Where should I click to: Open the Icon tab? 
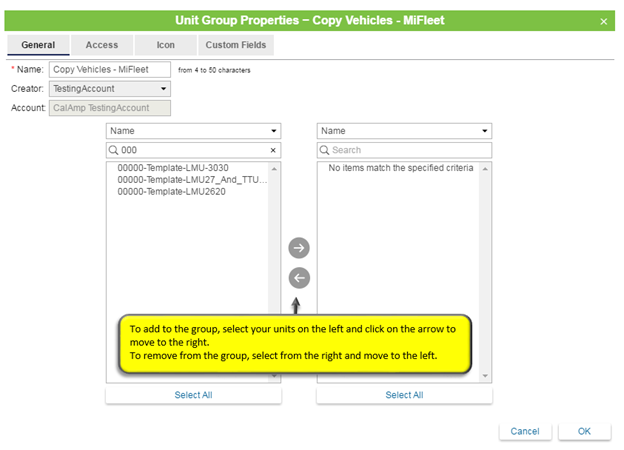click(x=165, y=45)
